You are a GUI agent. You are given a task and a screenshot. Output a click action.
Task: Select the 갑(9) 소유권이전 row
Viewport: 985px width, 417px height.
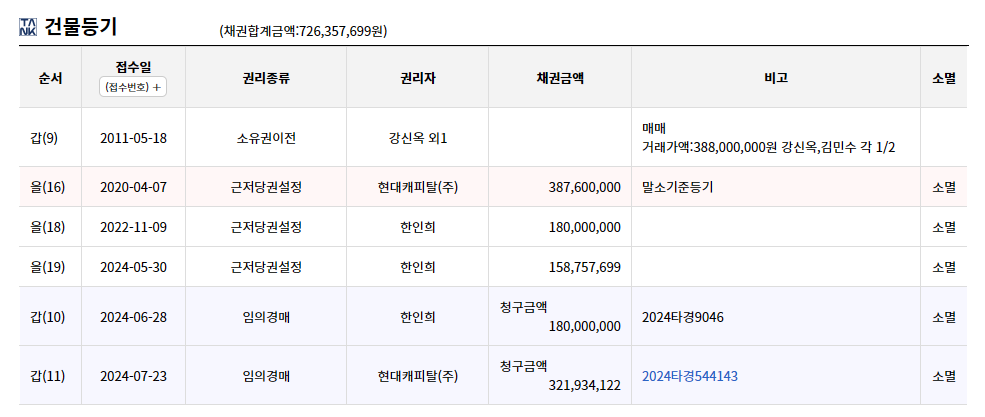(x=493, y=138)
